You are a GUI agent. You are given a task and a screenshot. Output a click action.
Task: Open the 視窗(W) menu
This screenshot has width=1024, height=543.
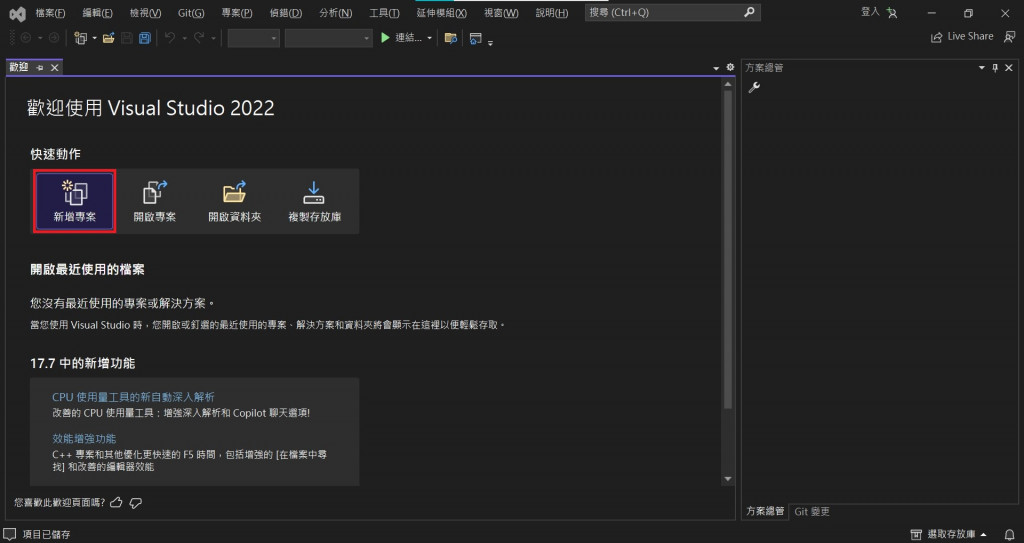[502, 13]
